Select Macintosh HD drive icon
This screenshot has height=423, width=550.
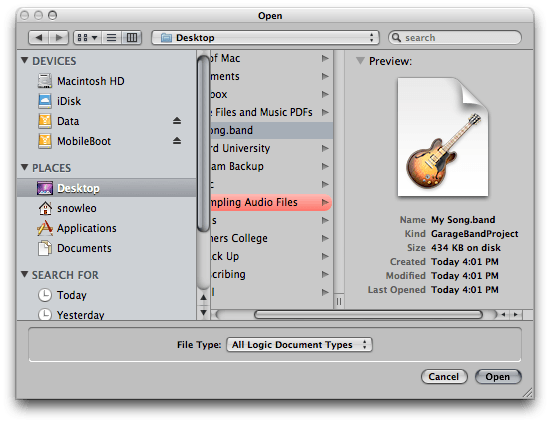(x=45, y=81)
